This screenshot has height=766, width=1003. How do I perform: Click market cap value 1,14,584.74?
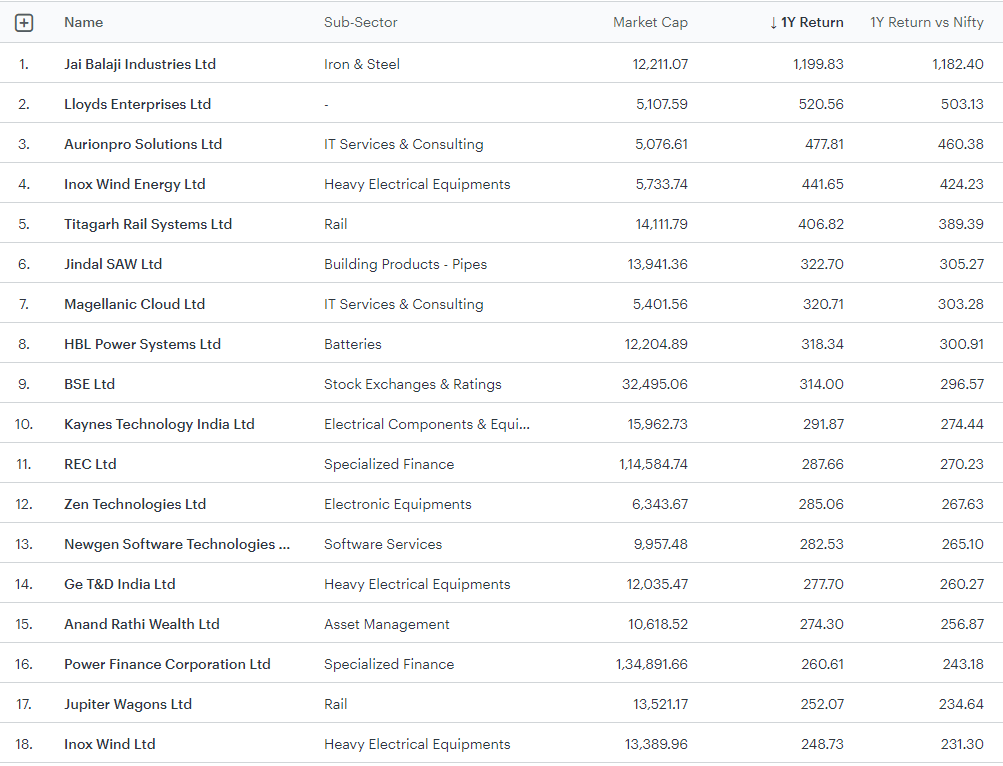(653, 464)
